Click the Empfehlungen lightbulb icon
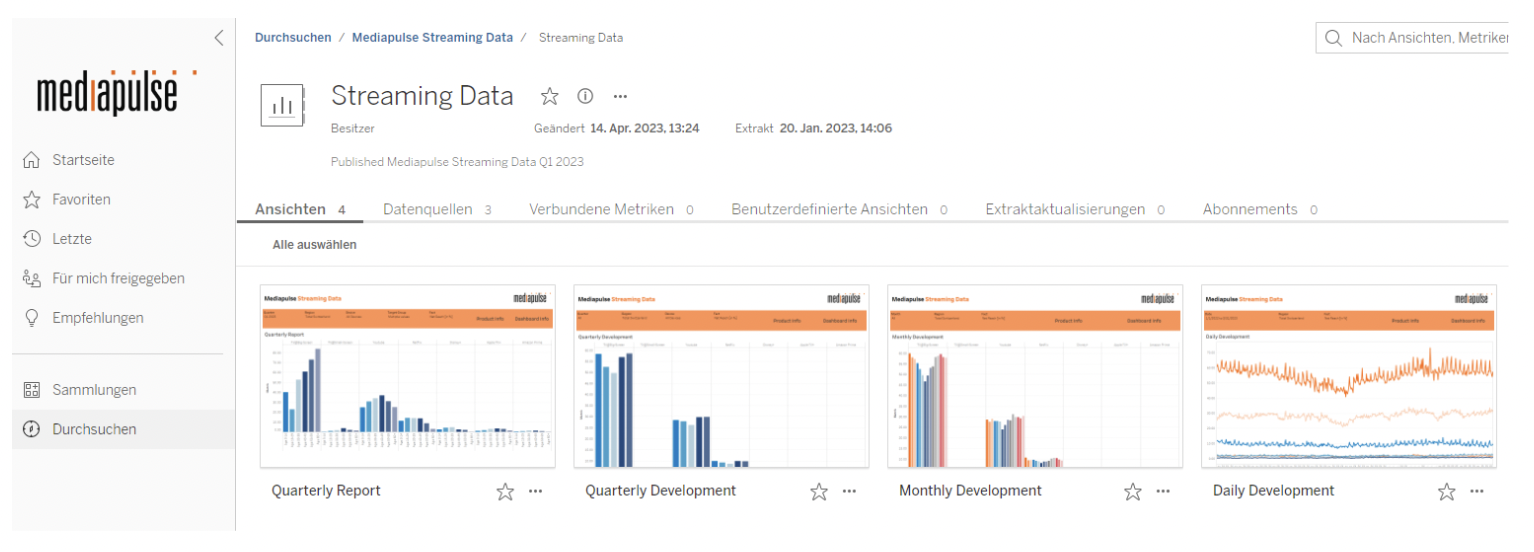Screen dimensions: 1534x552 31,318
